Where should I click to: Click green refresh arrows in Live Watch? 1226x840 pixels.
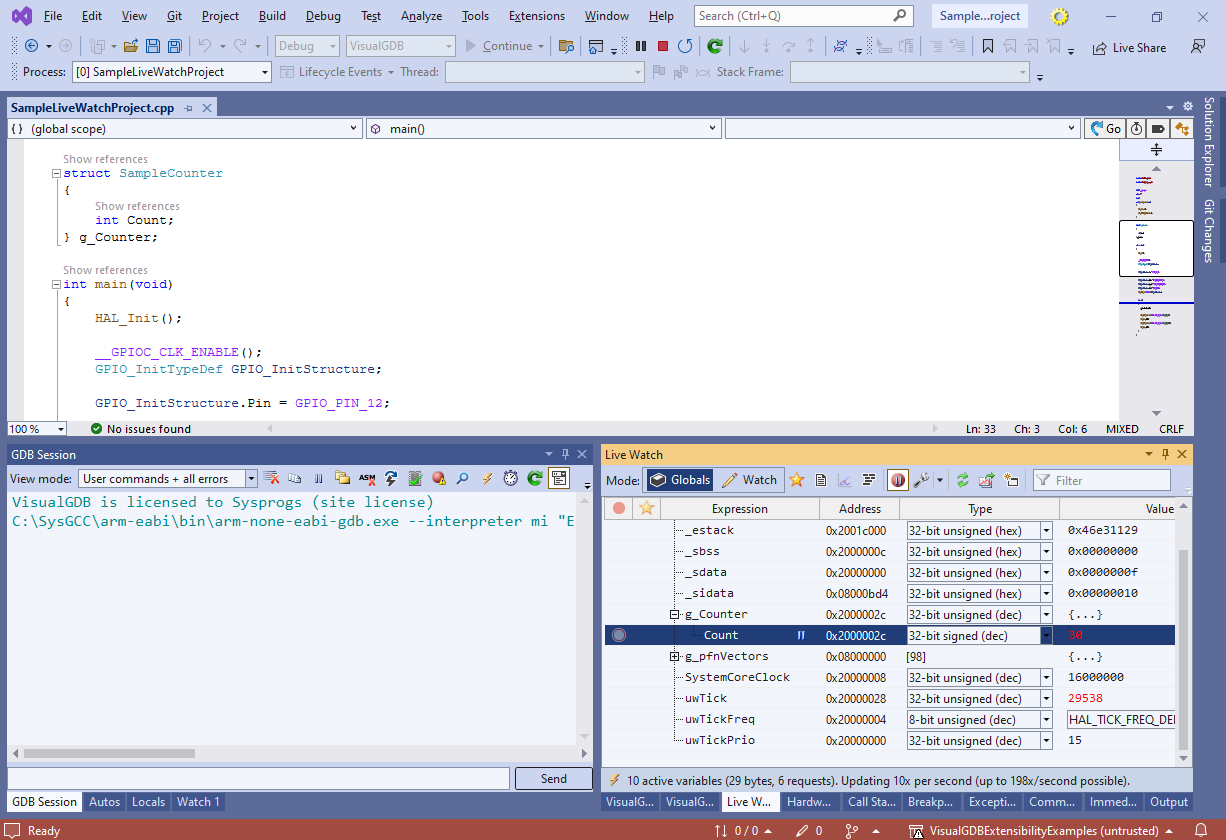[963, 480]
